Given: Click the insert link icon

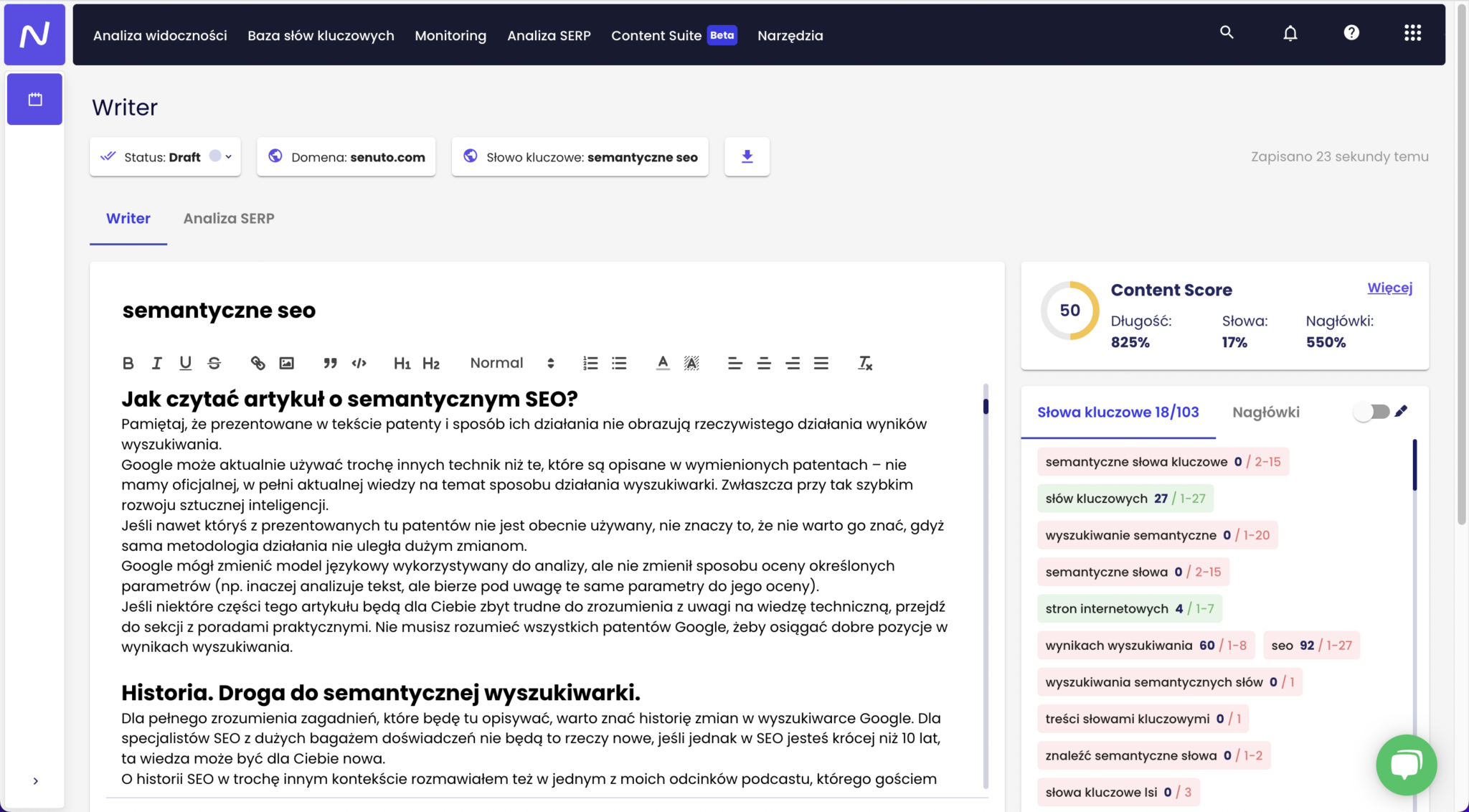Looking at the screenshot, I should [258, 363].
